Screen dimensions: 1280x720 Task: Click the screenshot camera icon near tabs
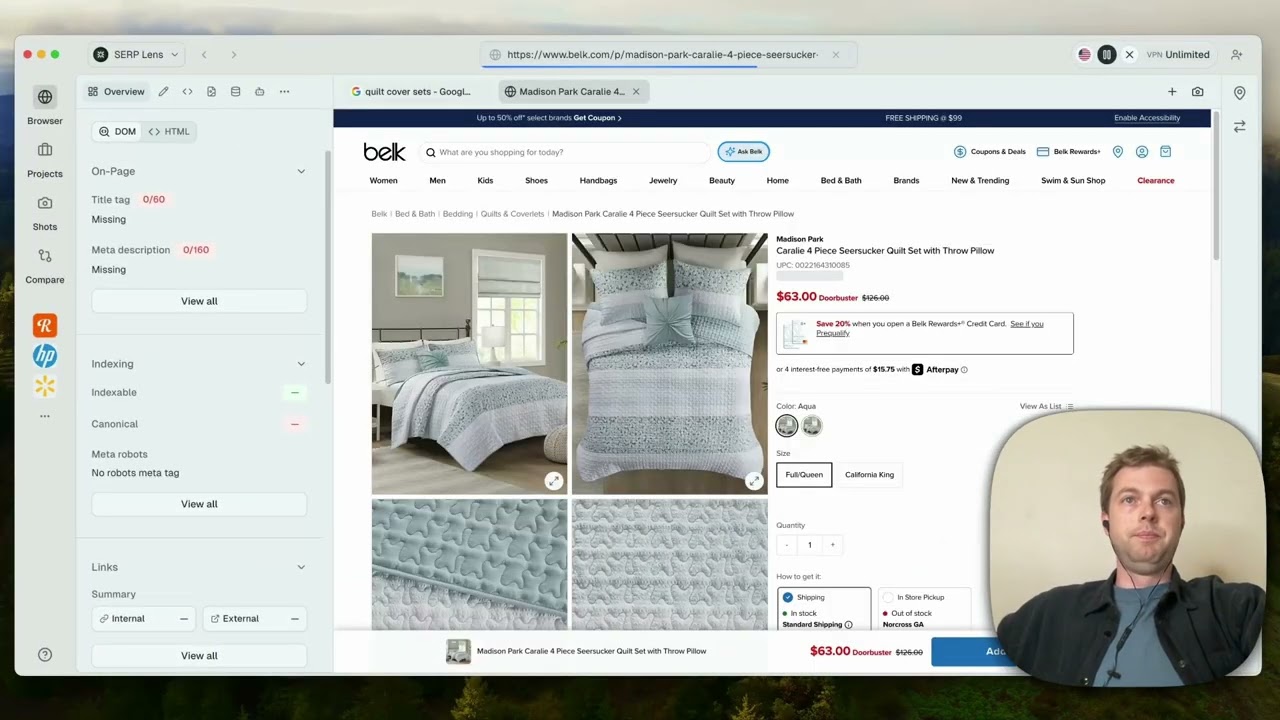point(1197,92)
